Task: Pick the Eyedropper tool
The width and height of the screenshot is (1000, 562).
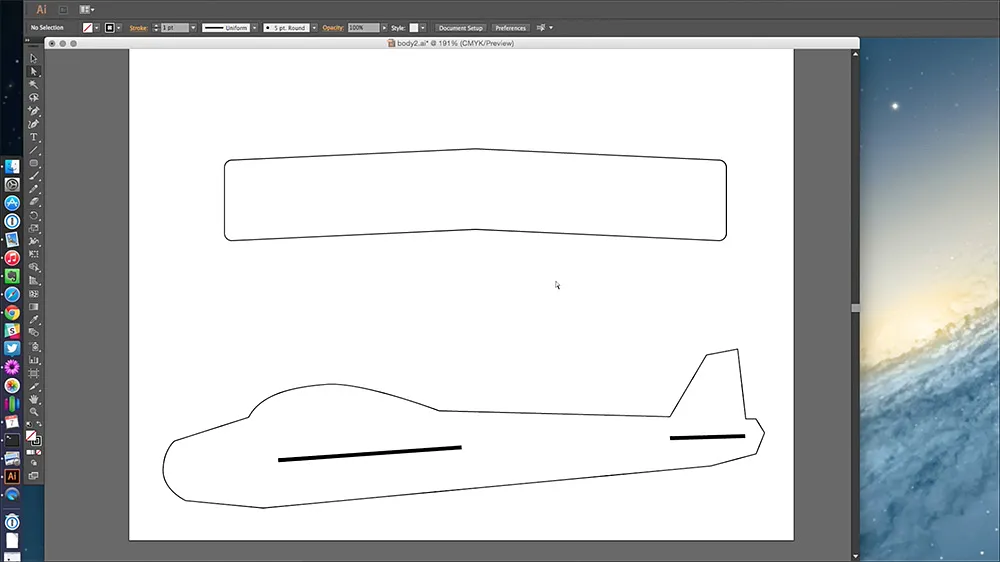Action: point(33,320)
